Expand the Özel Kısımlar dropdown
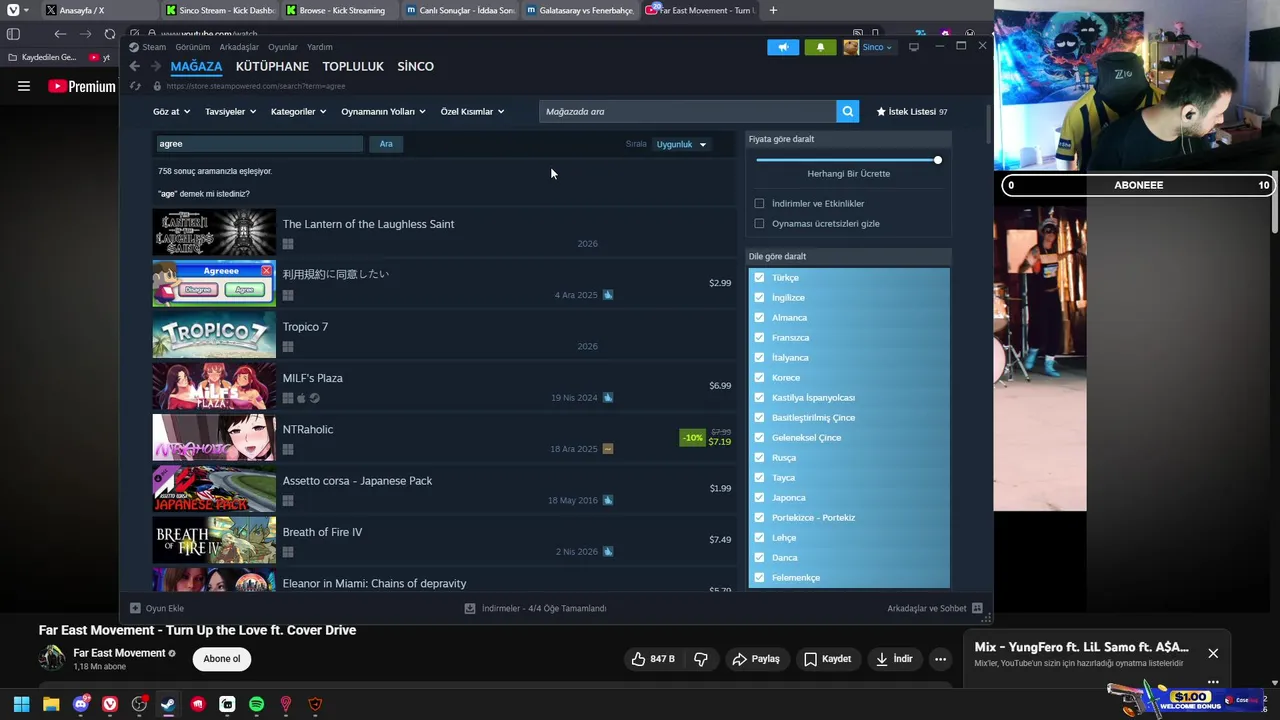The width and height of the screenshot is (1280, 720). [472, 111]
